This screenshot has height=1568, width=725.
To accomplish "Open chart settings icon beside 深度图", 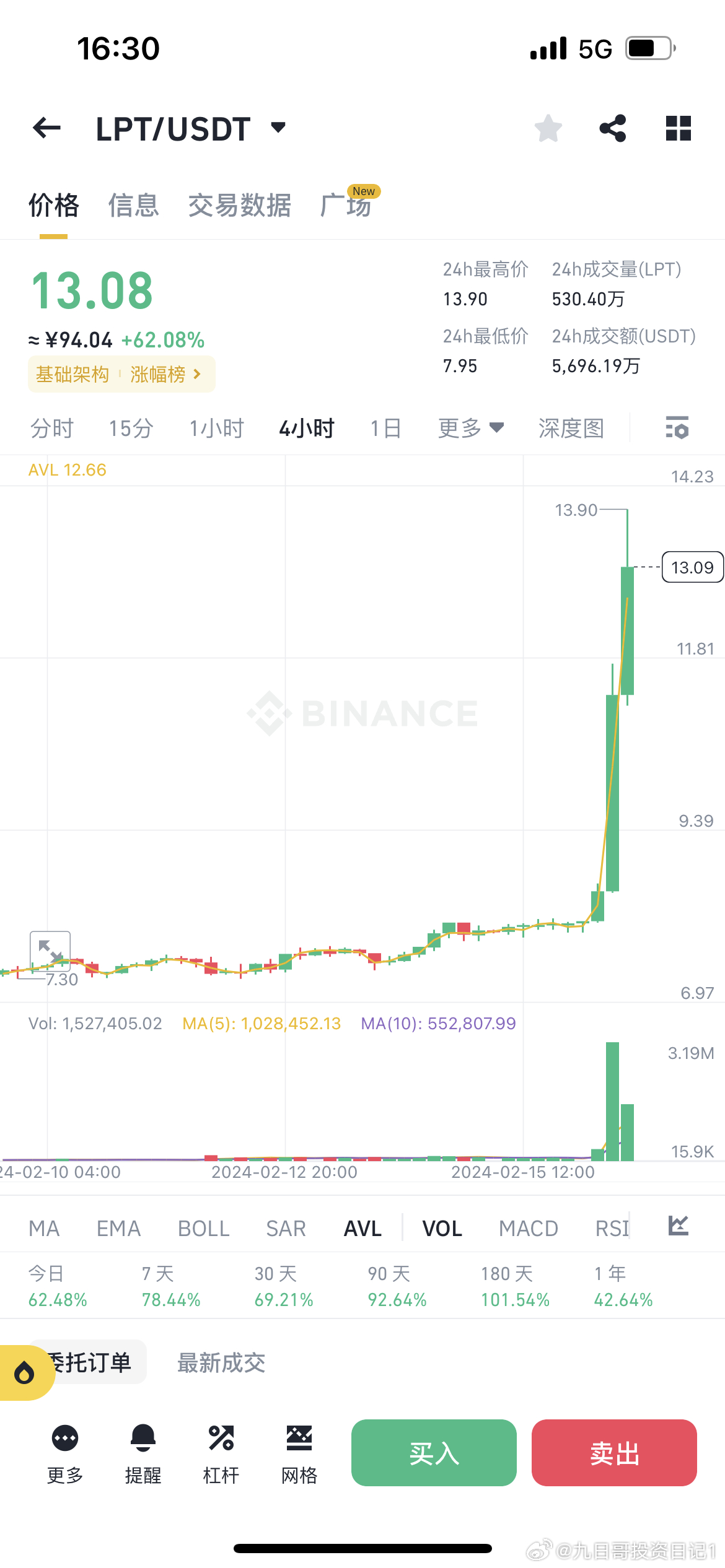I will (x=677, y=428).
